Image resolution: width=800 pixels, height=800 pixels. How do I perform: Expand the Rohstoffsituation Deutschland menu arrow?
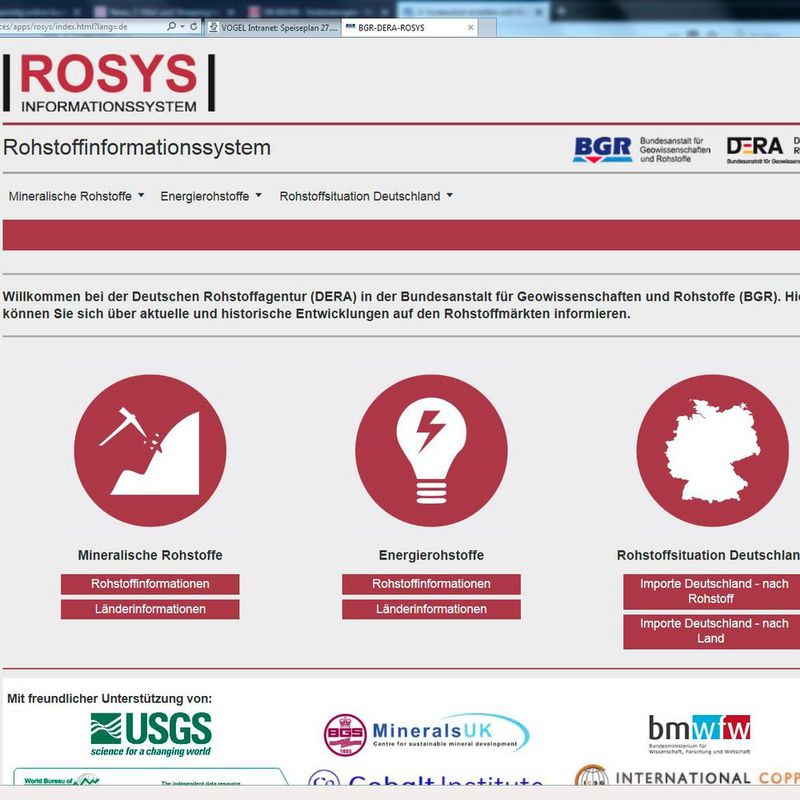click(449, 195)
